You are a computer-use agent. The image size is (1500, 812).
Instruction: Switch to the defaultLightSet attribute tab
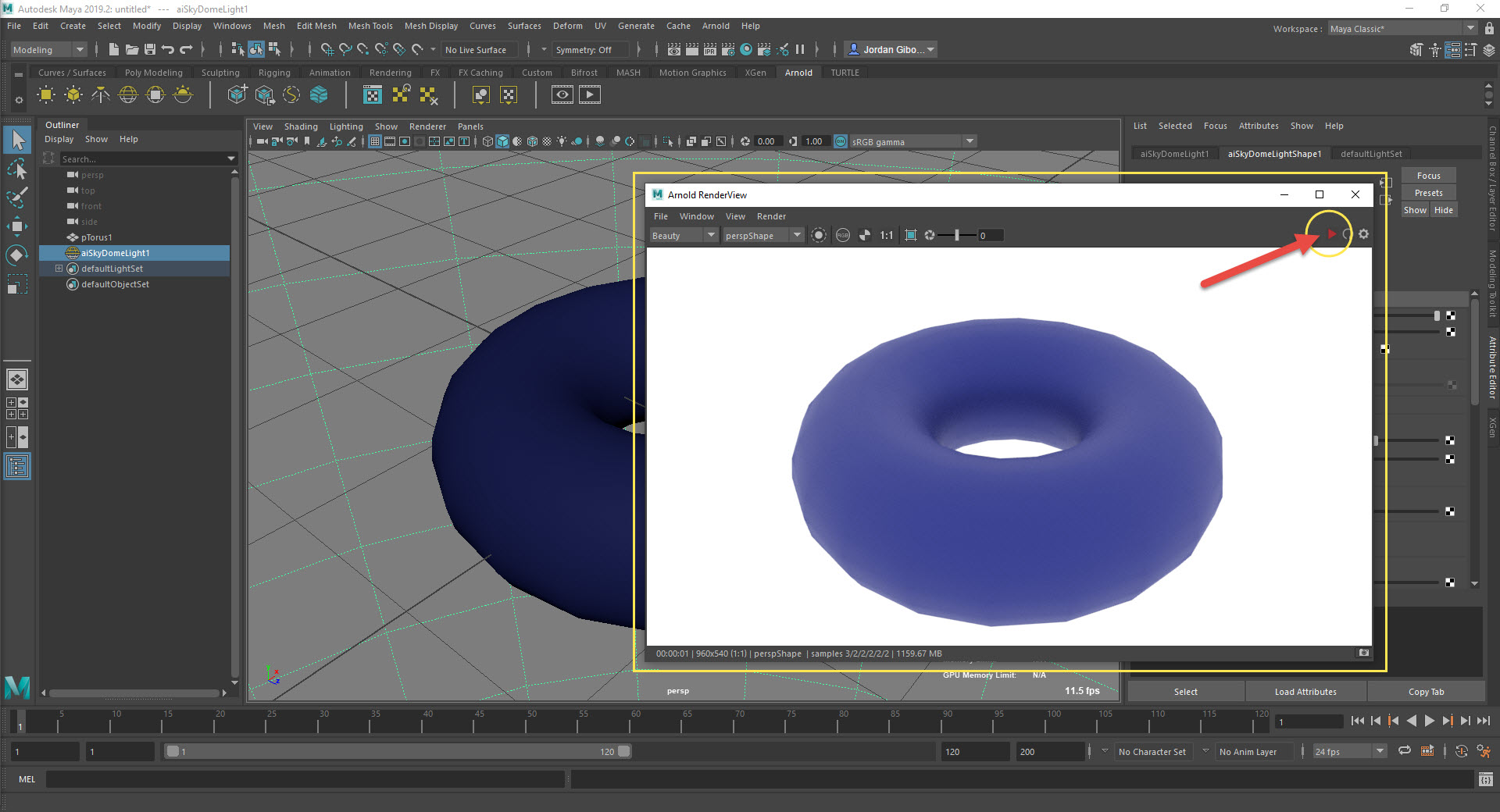tap(1370, 154)
